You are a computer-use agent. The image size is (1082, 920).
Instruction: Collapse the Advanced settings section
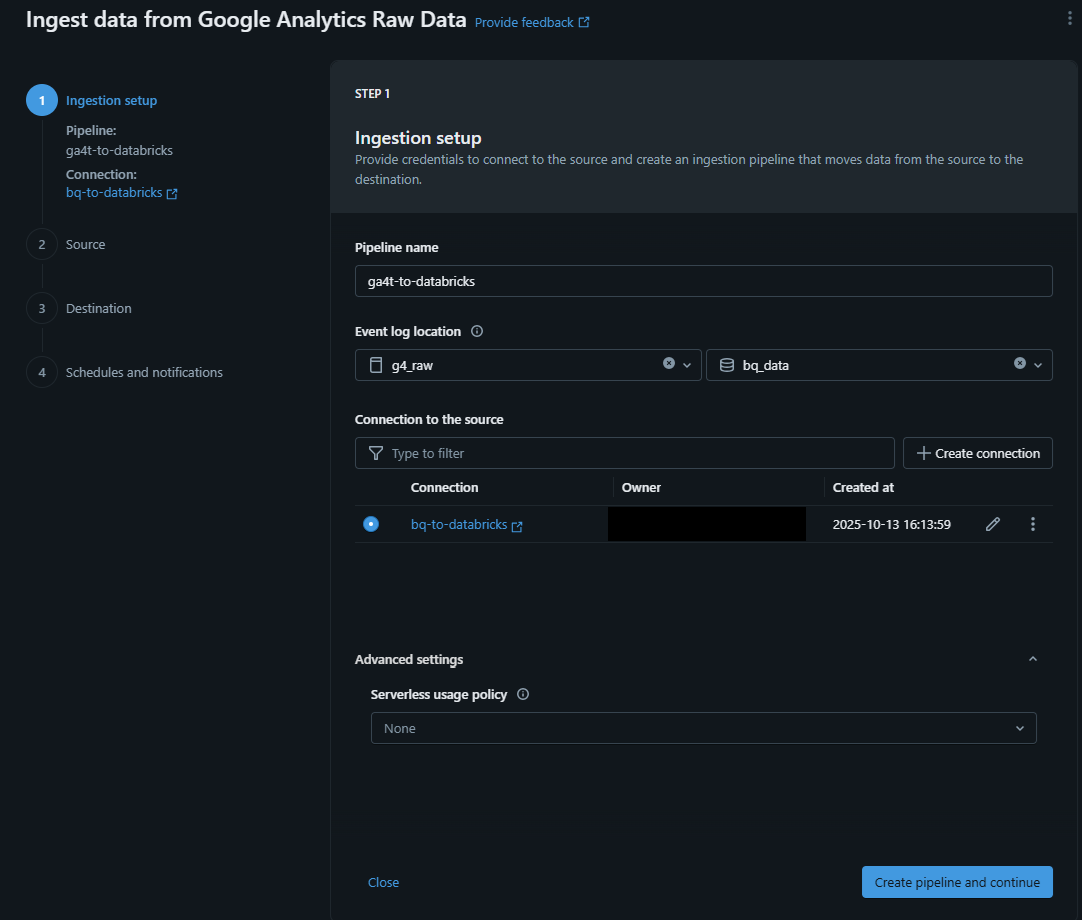pos(1032,659)
